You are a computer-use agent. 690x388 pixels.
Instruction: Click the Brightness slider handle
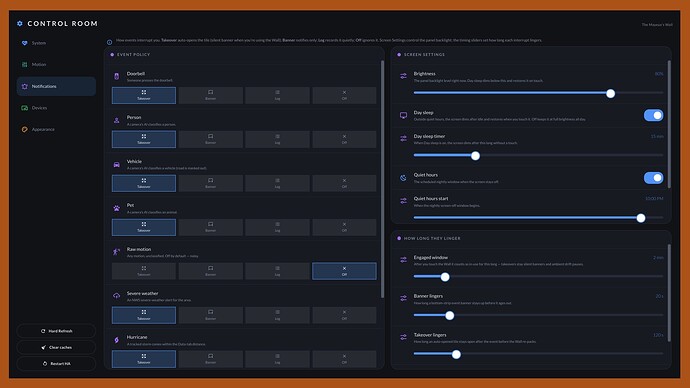click(610, 93)
